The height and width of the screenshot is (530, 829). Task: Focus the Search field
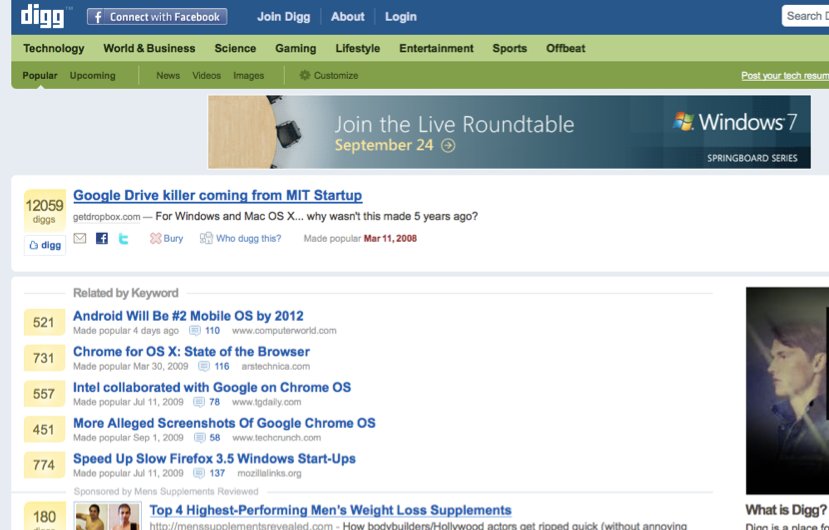(805, 16)
